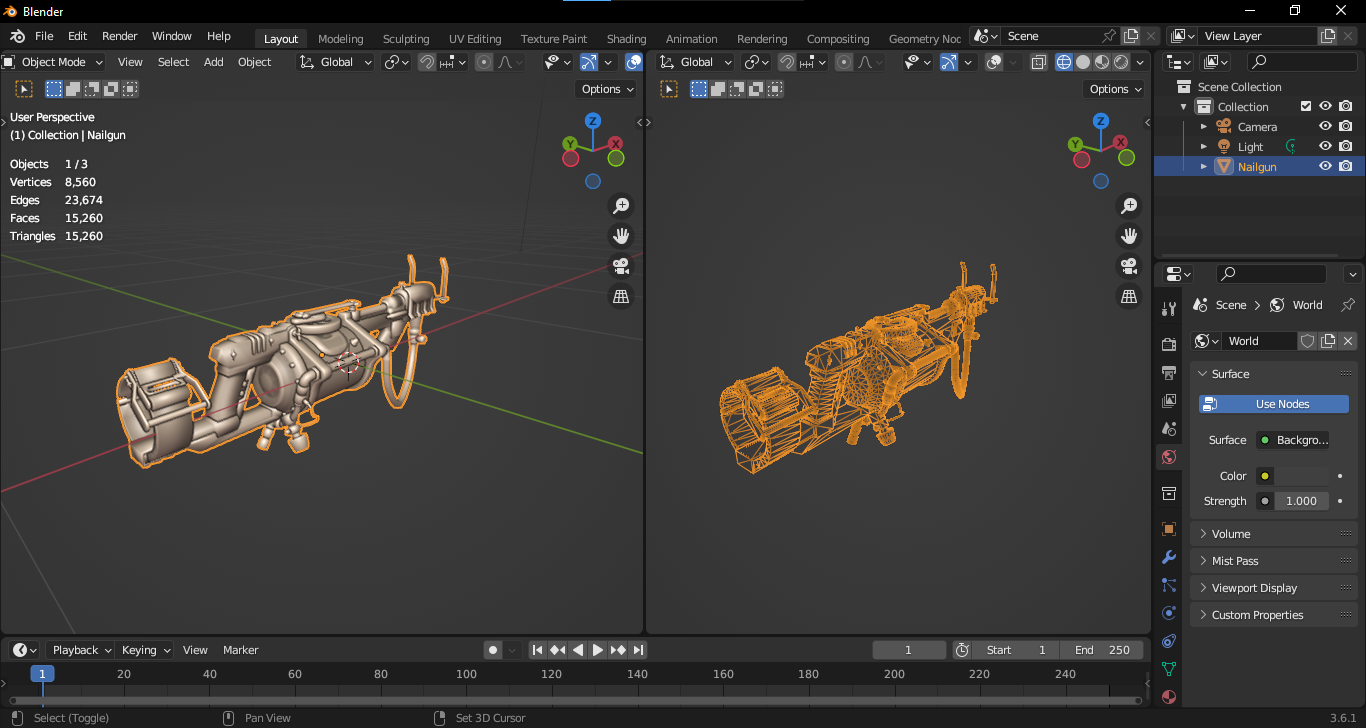Toggle camera view in the solid-shaded viewport
Image resolution: width=1366 pixels, height=728 pixels.
coord(621,267)
